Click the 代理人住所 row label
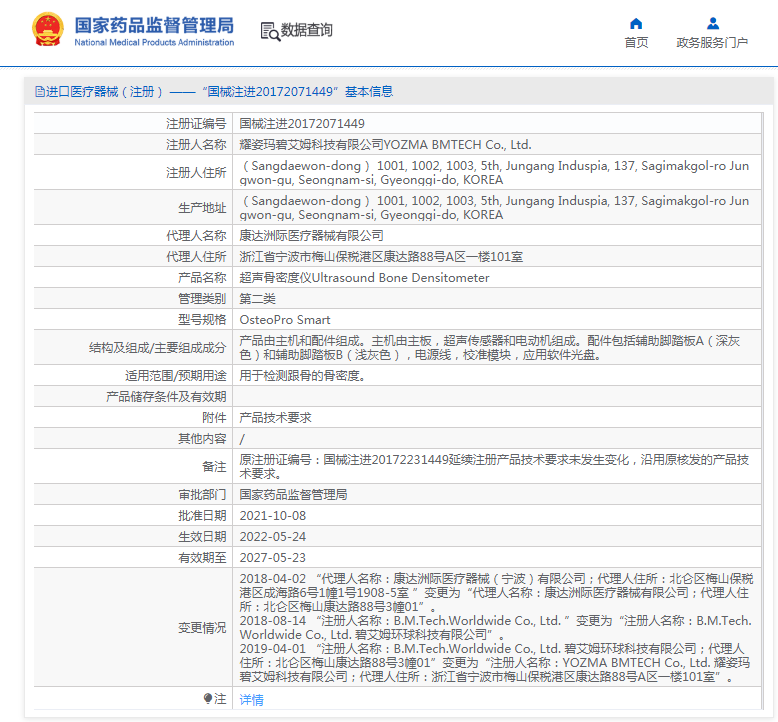The image size is (778, 722). click(196, 257)
